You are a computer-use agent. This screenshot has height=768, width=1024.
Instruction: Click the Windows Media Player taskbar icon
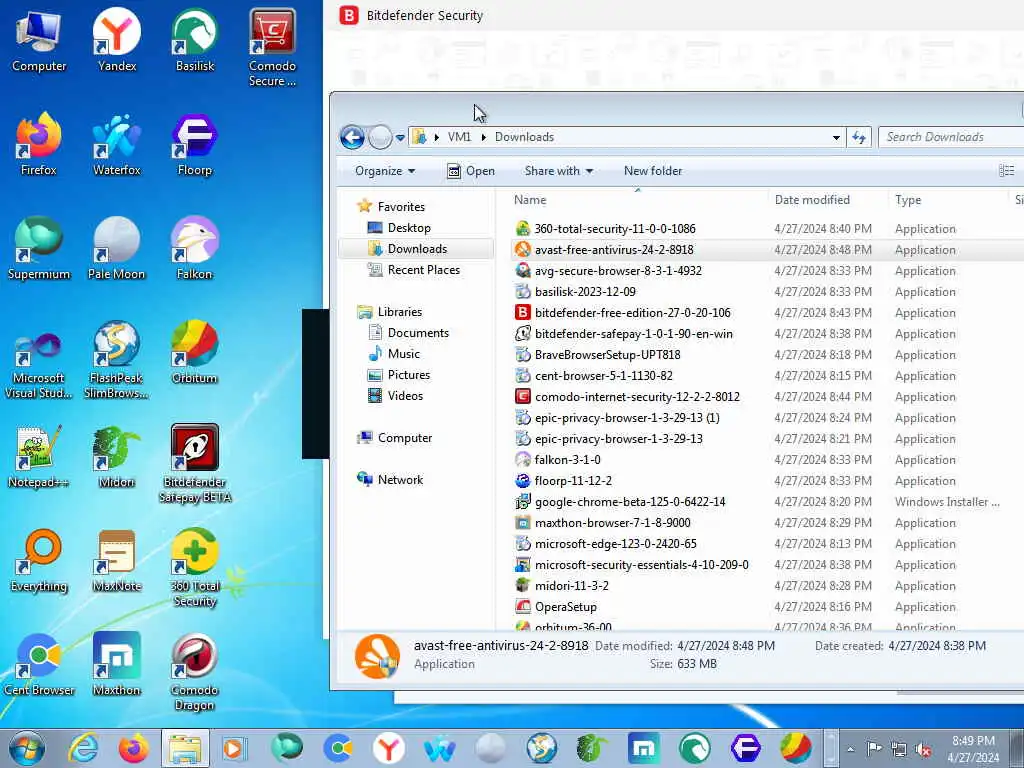pyautogui.click(x=233, y=748)
